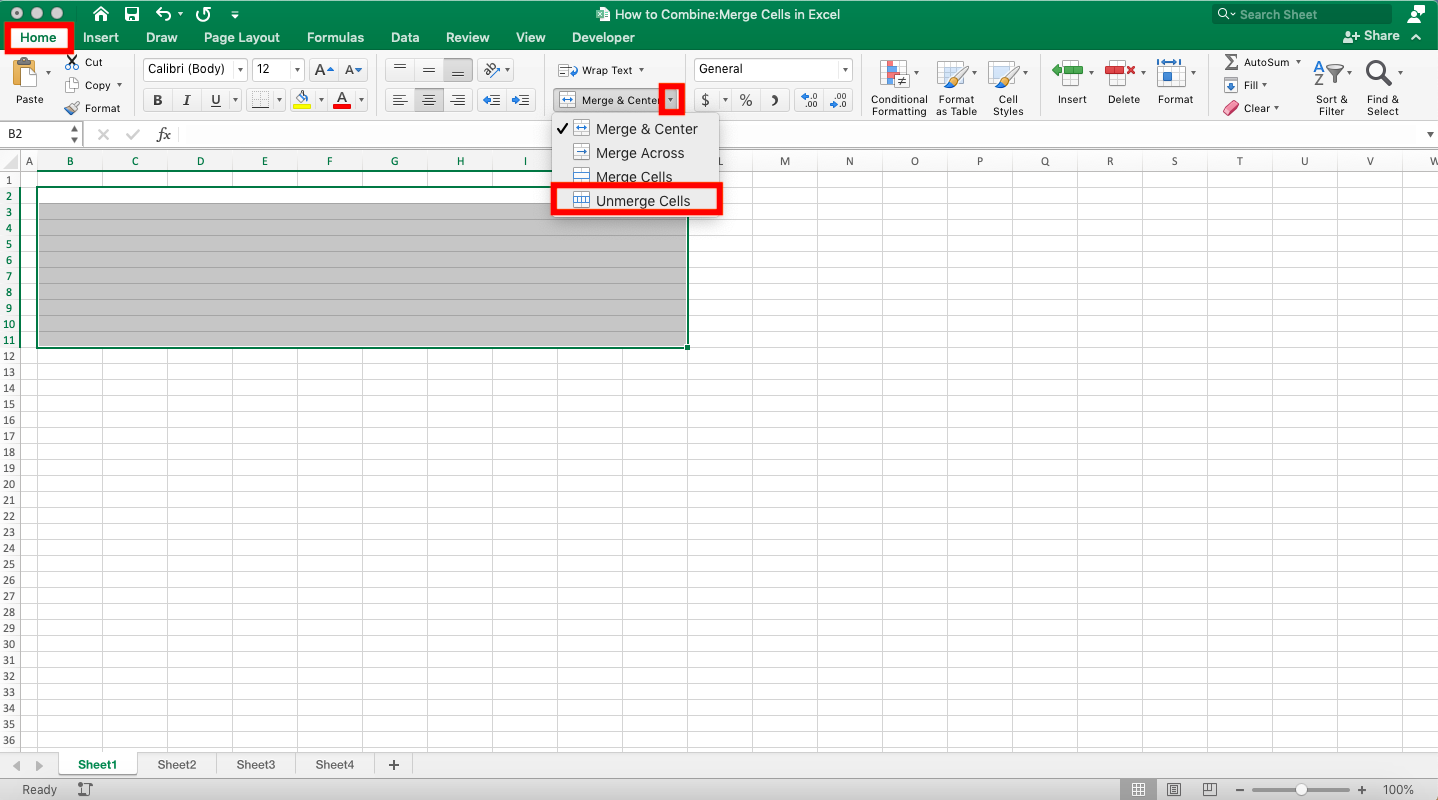
Task: Expand the formula bar chevron
Action: (1429, 134)
